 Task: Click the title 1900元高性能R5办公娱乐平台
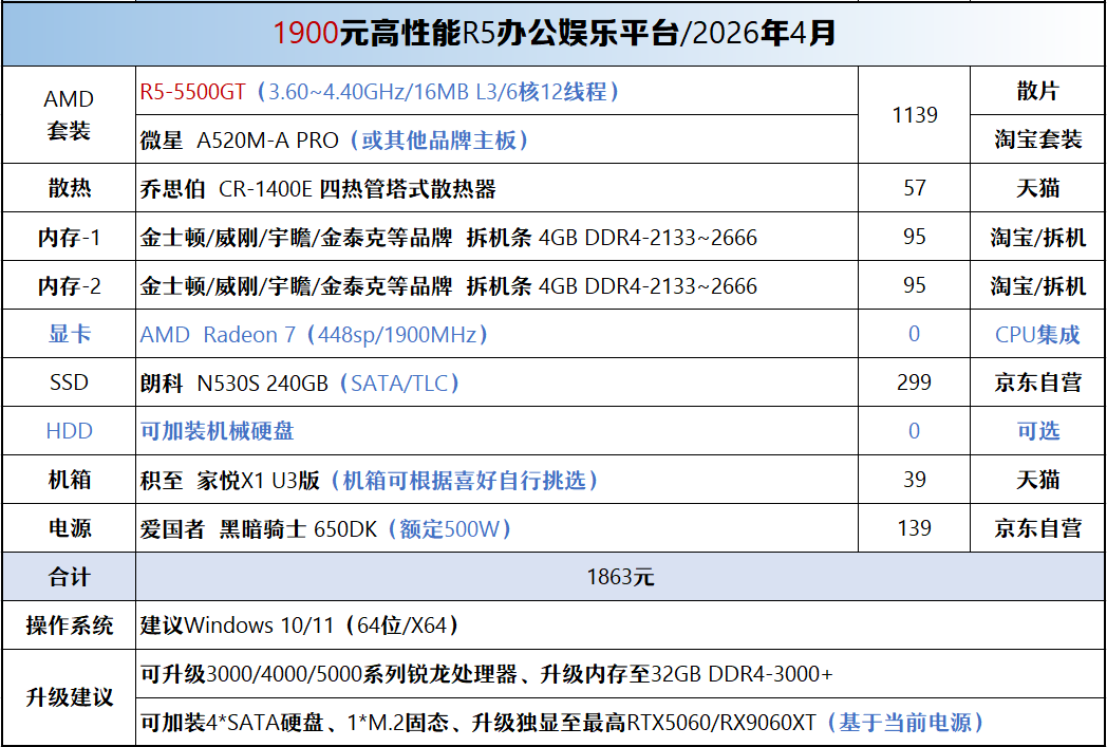pyautogui.click(x=554, y=34)
